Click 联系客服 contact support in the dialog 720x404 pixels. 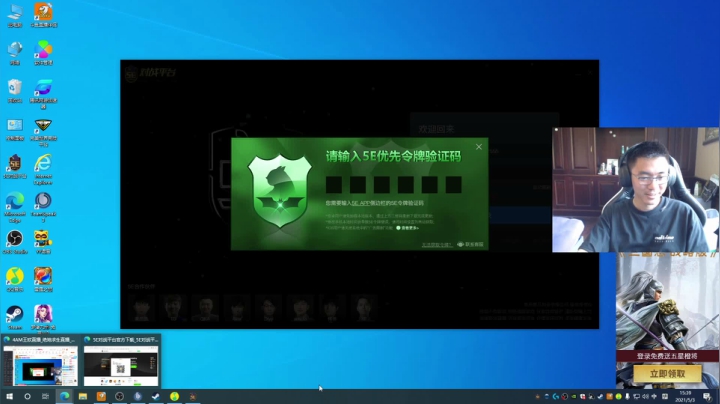click(471, 244)
